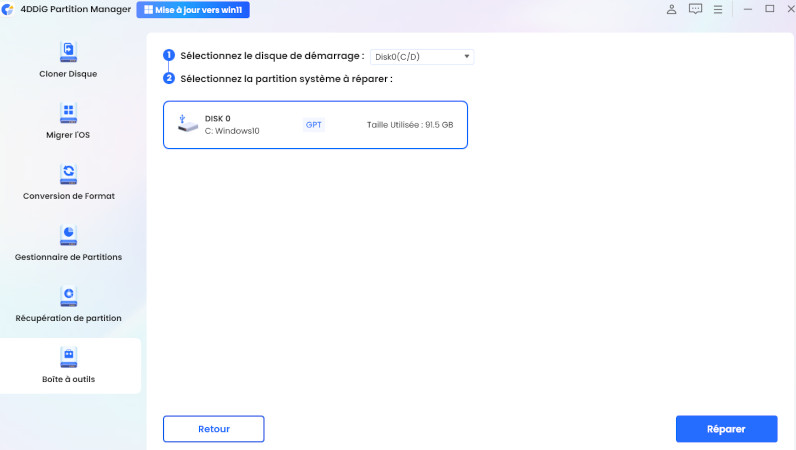Open the Cloner Disque tool icon
796x450 pixels.
(68, 52)
